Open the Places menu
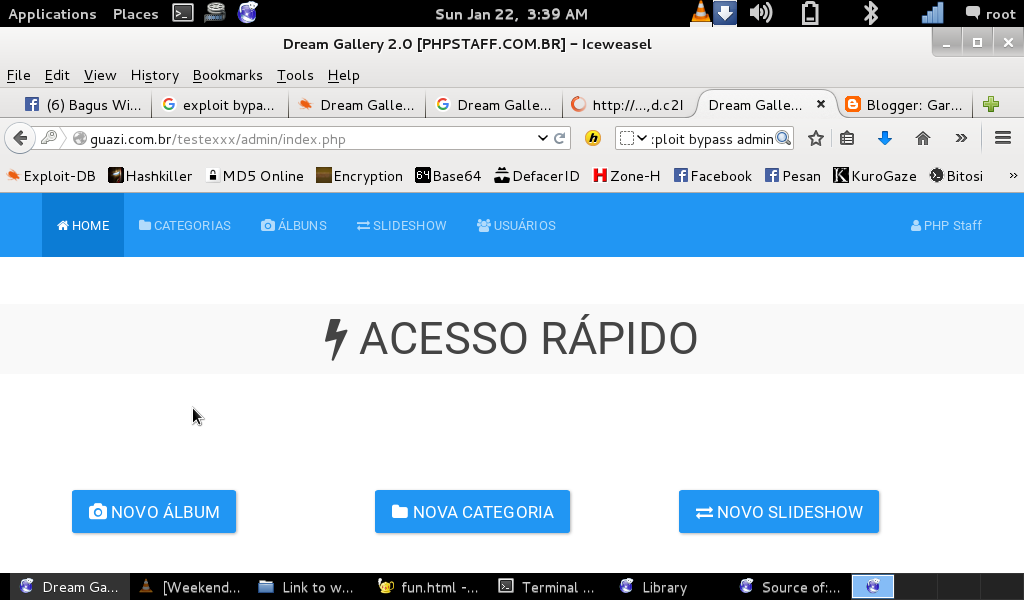1024x600 pixels. 135,14
